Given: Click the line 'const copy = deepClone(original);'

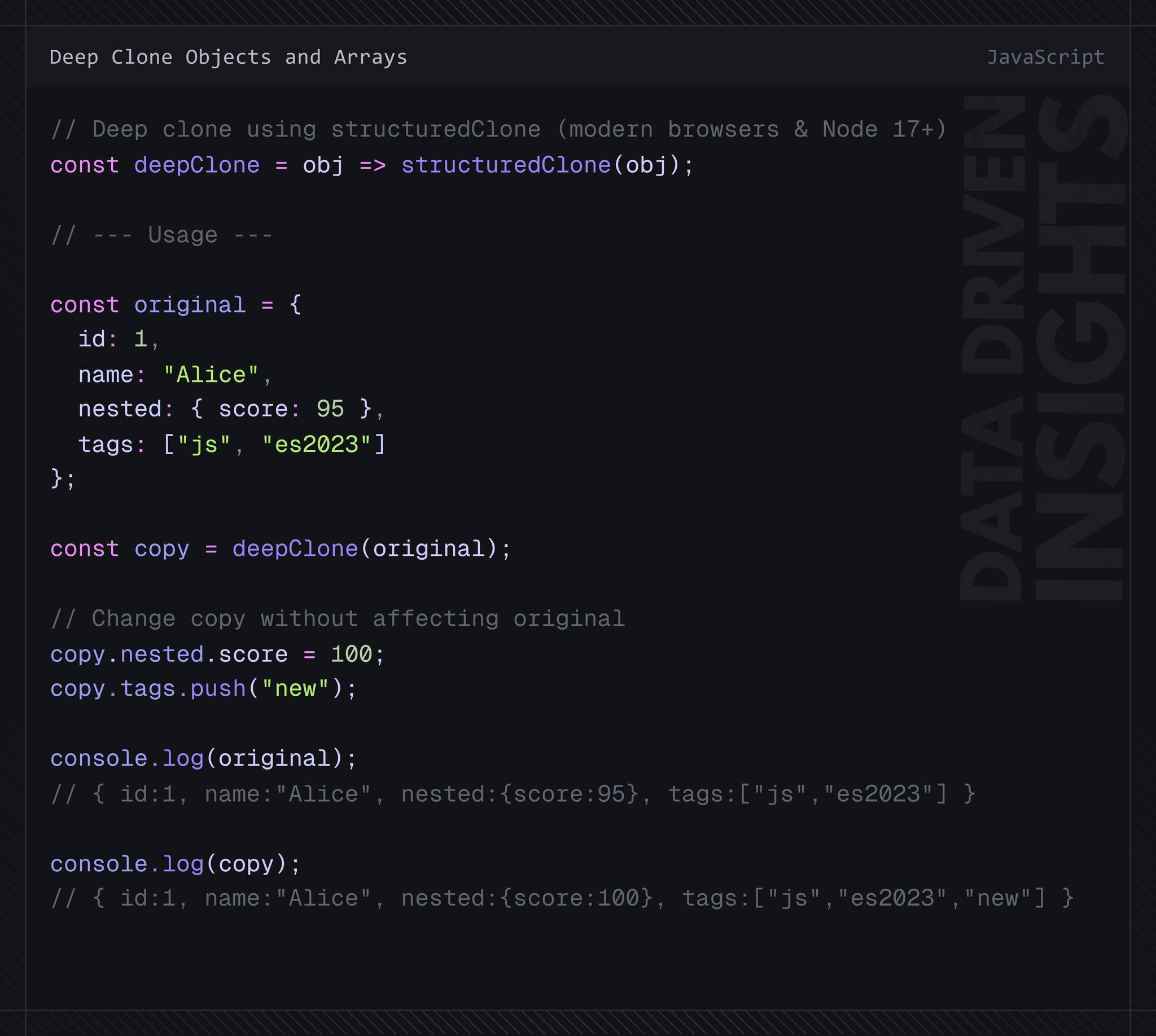Looking at the screenshot, I should click(281, 549).
